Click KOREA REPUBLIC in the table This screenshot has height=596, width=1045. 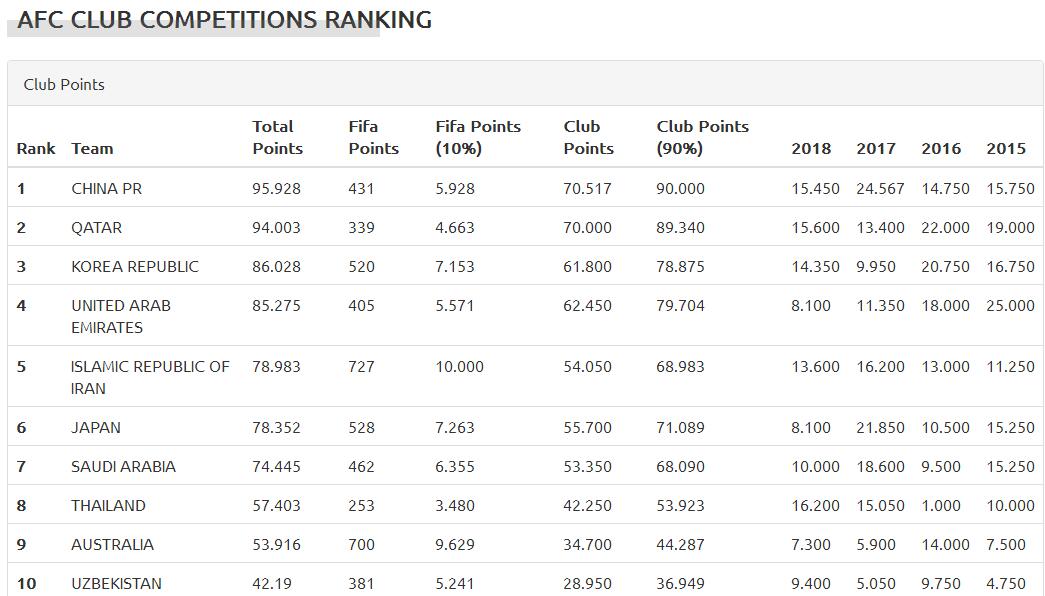click(x=134, y=266)
